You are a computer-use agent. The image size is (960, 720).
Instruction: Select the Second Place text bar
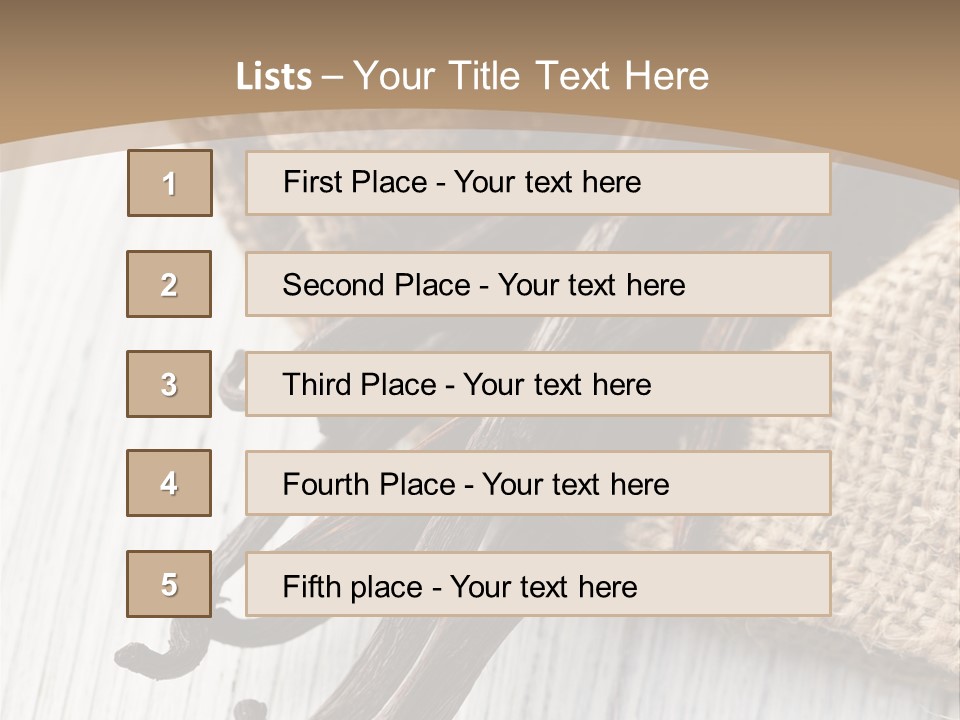click(x=538, y=284)
